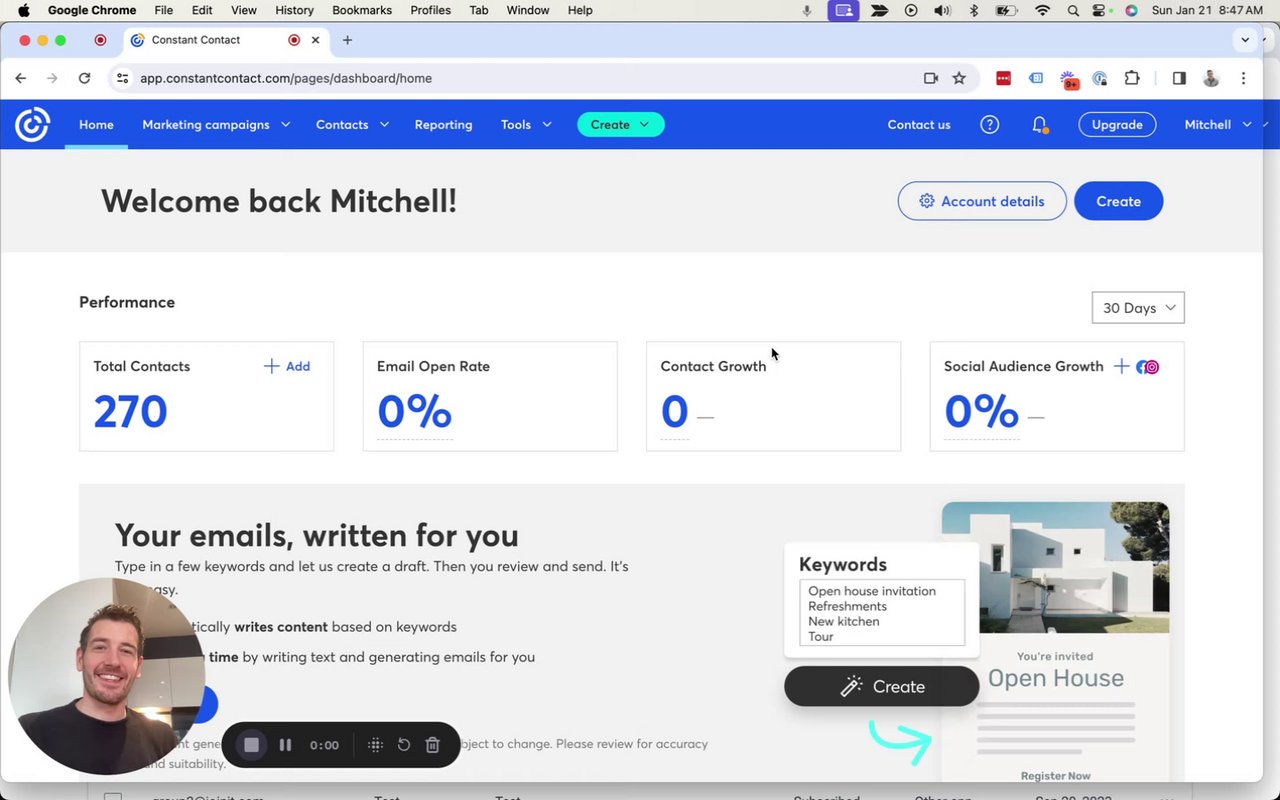
Task: Open the History menu
Action: click(294, 10)
